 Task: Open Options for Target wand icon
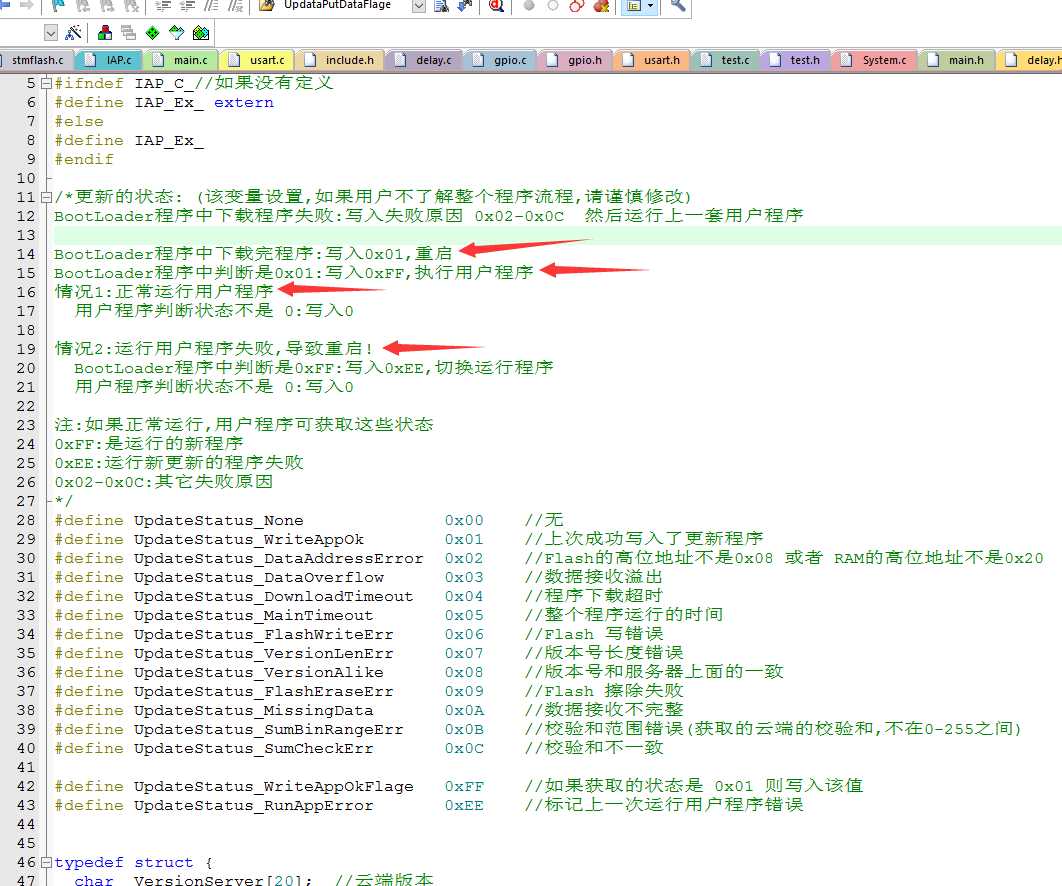coord(74,33)
